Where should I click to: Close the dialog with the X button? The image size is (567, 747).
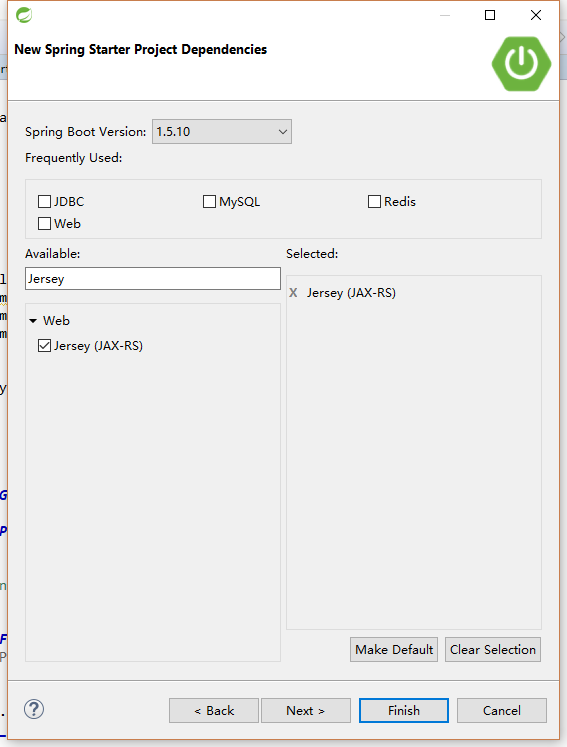pos(536,15)
